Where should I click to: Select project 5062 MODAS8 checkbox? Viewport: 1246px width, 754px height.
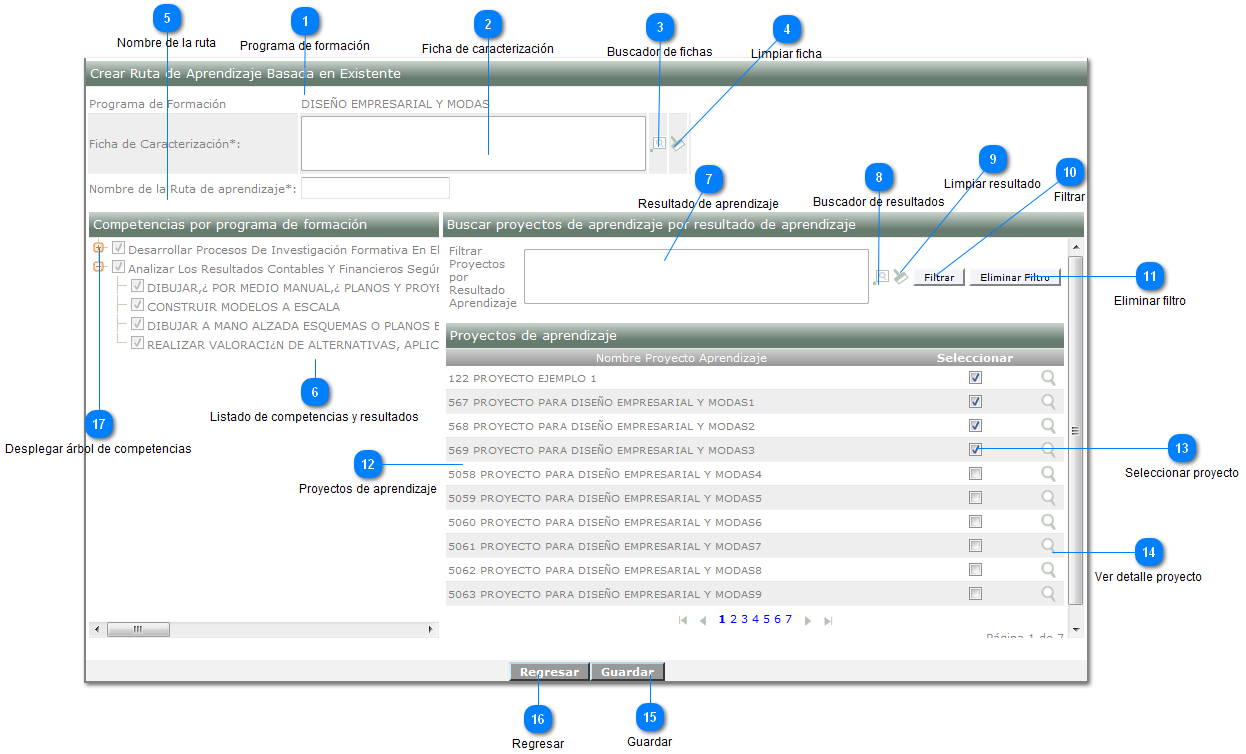pos(975,570)
